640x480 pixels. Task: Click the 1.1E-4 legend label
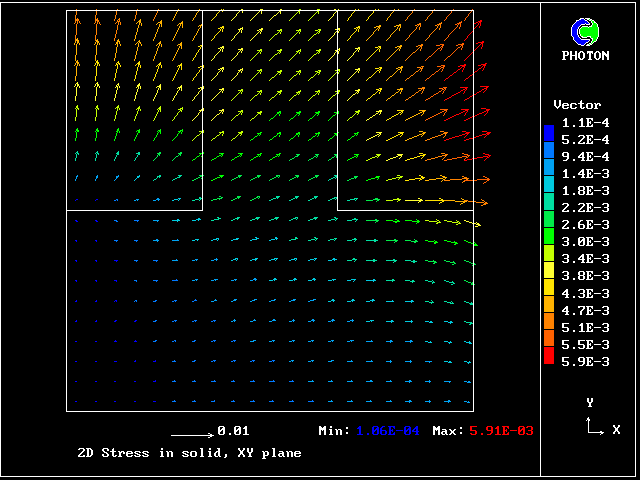coord(585,122)
